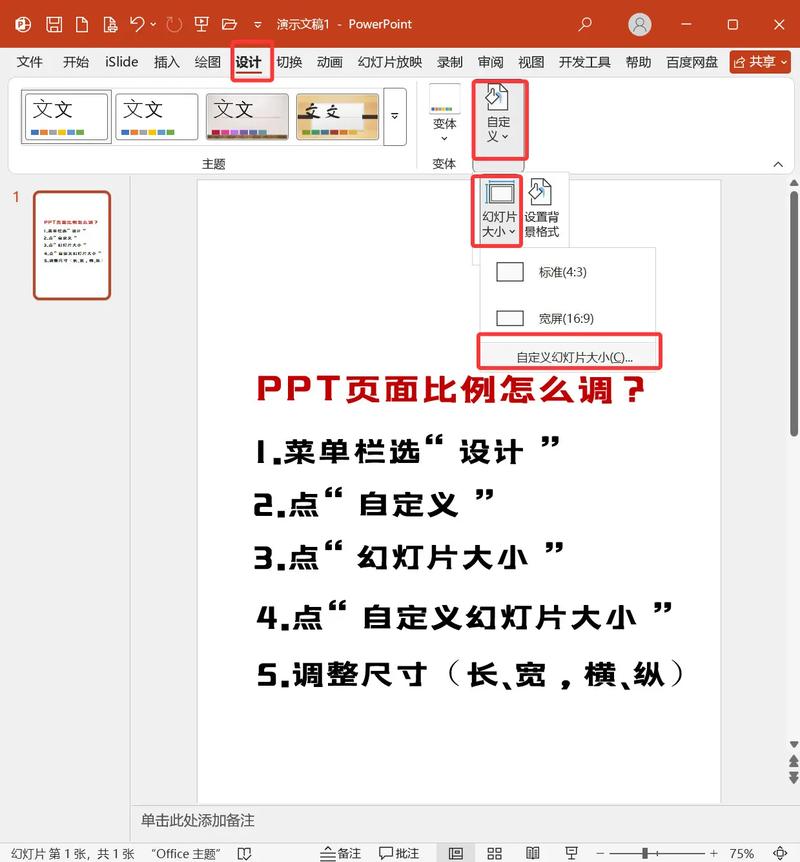800x862 pixels.
Task: Create a new blank document icon
Action: pyautogui.click(x=81, y=24)
